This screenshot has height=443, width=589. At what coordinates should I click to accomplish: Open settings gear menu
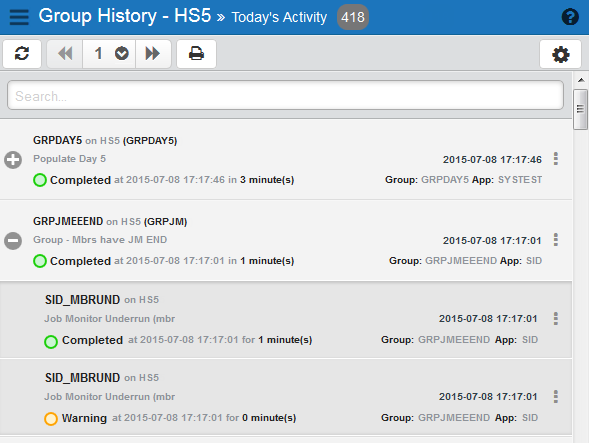pyautogui.click(x=560, y=54)
